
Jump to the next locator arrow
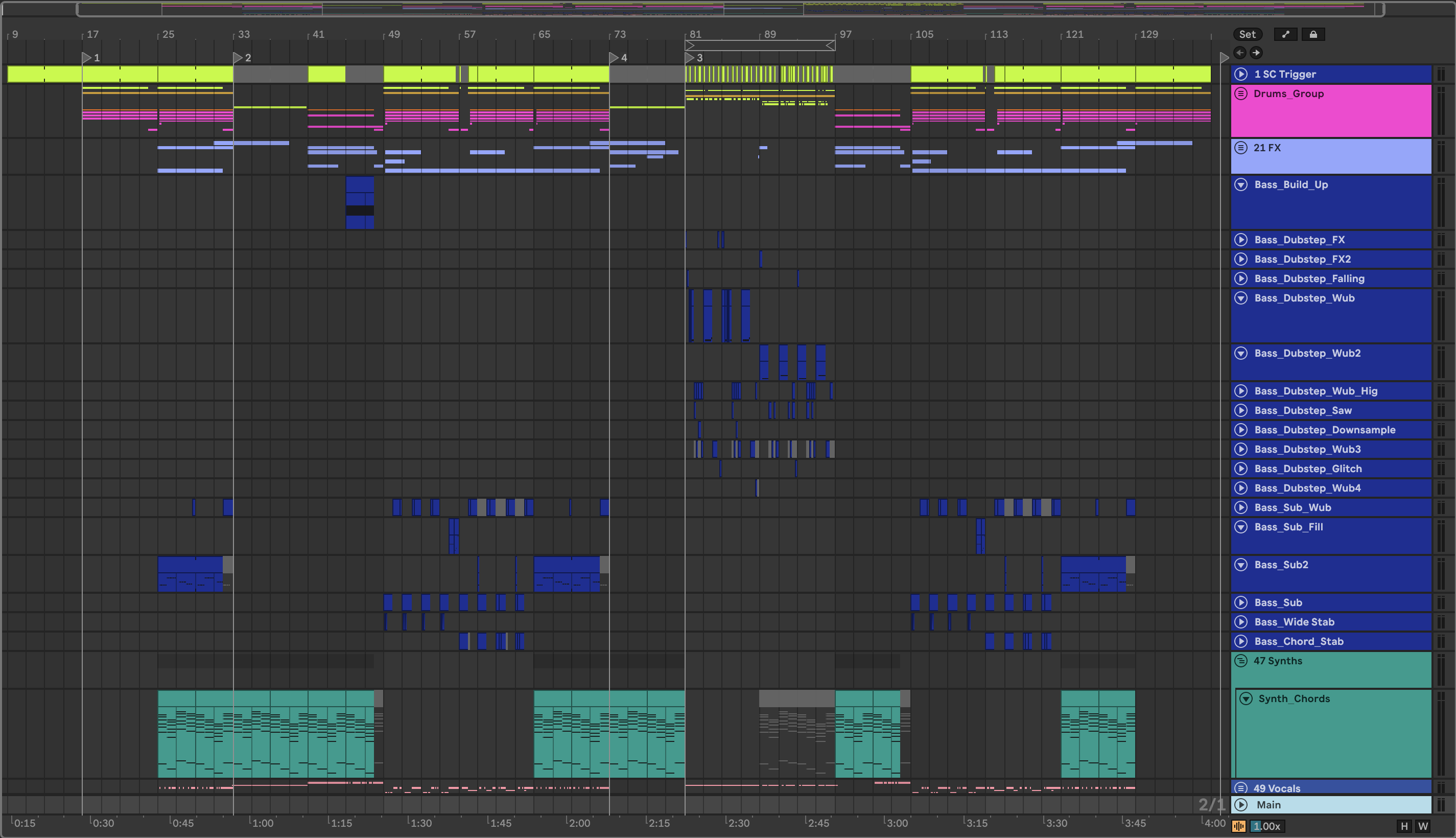click(1256, 53)
